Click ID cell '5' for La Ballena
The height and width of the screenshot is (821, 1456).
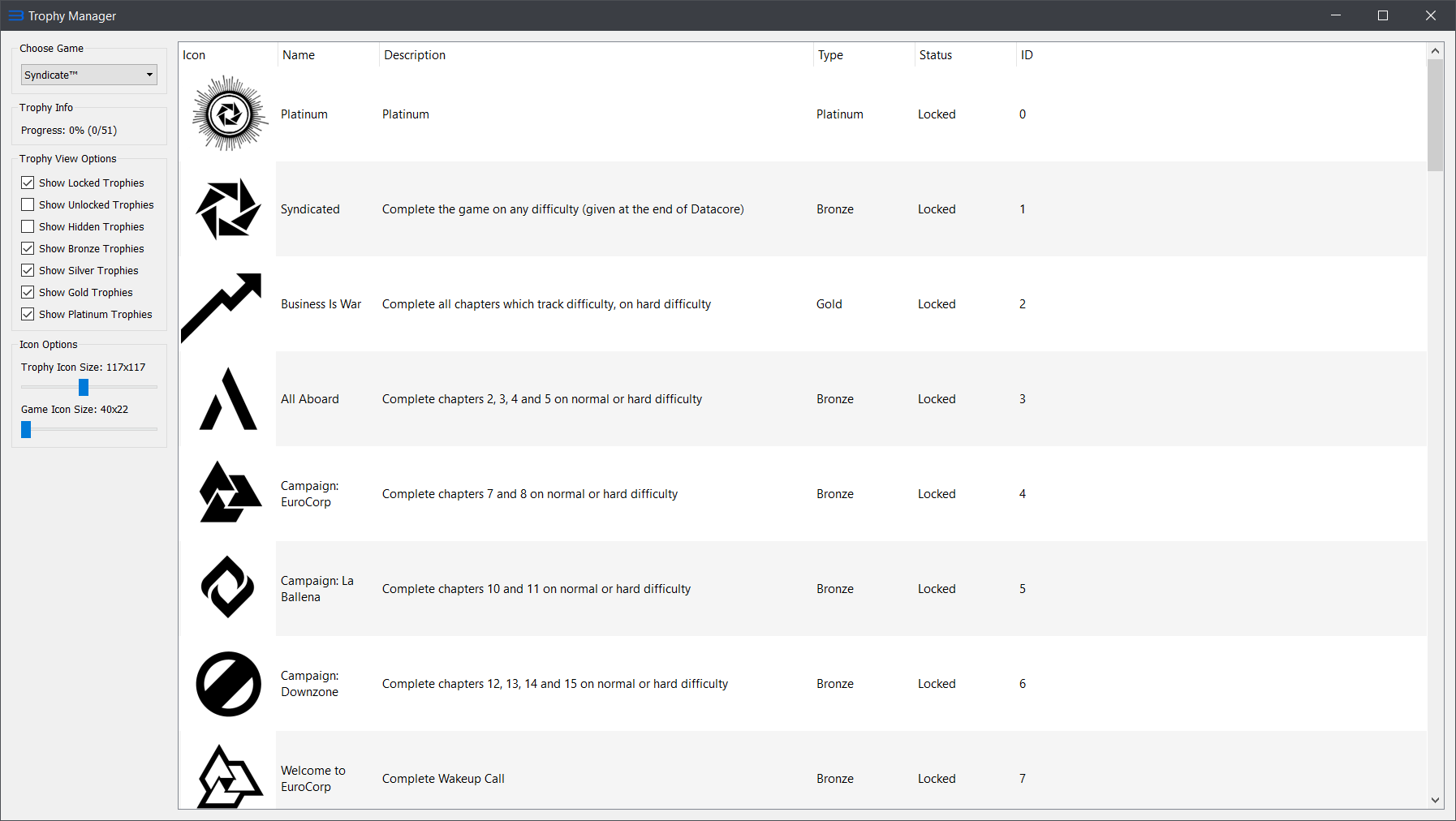pyautogui.click(x=1023, y=589)
